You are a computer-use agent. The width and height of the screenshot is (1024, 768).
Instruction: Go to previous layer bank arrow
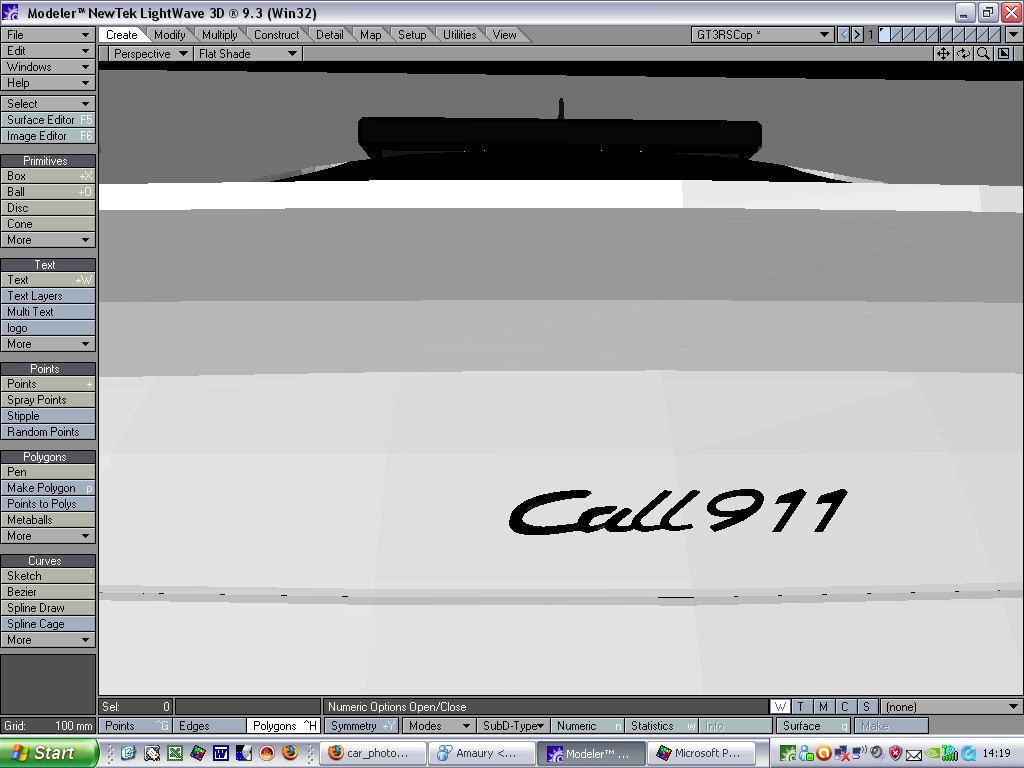[x=844, y=35]
